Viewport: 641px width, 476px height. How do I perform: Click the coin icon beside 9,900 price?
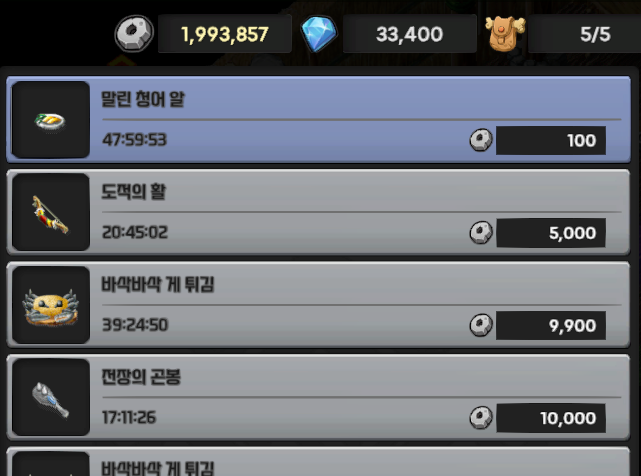481,326
